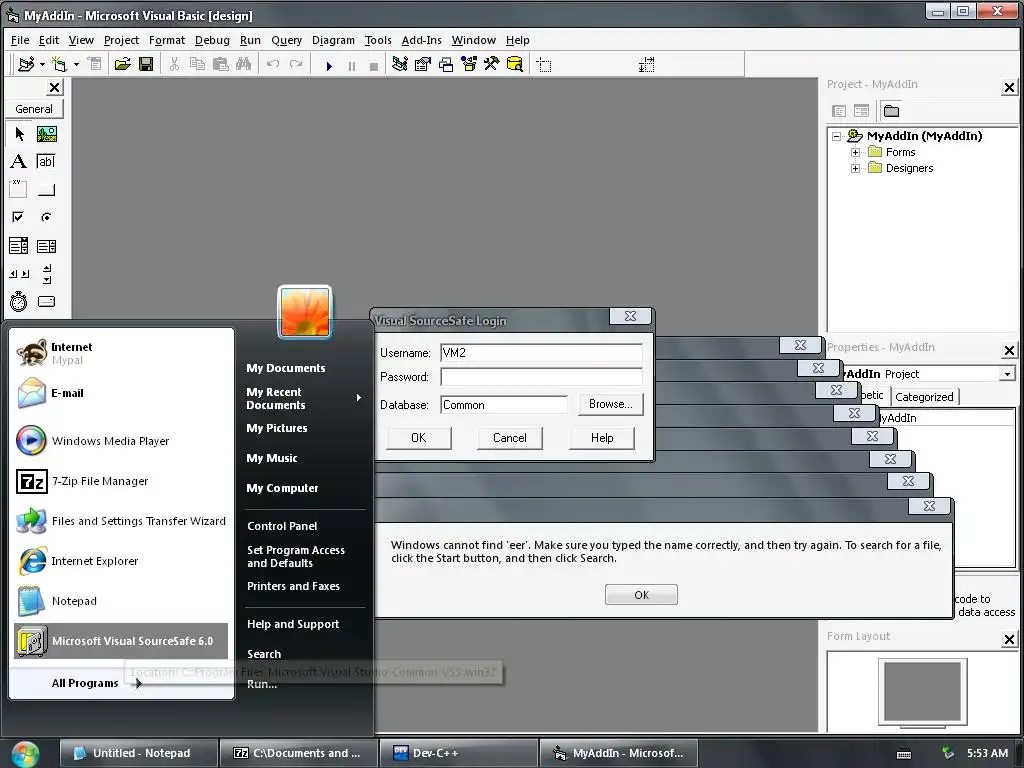Expand the Designers folder in project tree
The height and width of the screenshot is (768, 1024).
[855, 168]
